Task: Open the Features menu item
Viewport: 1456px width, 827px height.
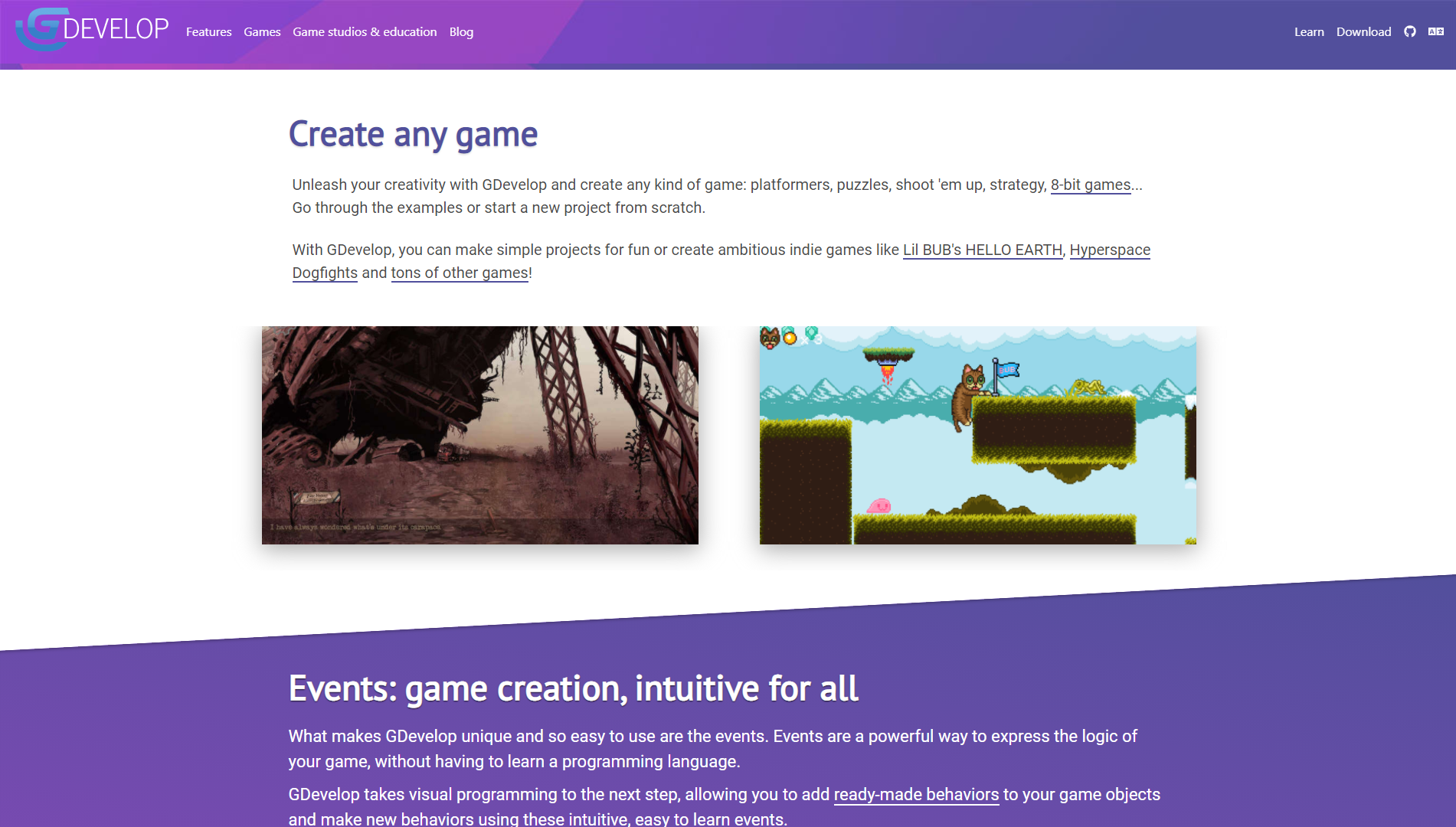Action: [208, 31]
